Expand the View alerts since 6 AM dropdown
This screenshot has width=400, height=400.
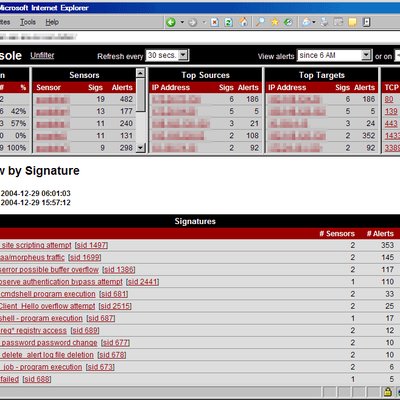(x=366, y=55)
